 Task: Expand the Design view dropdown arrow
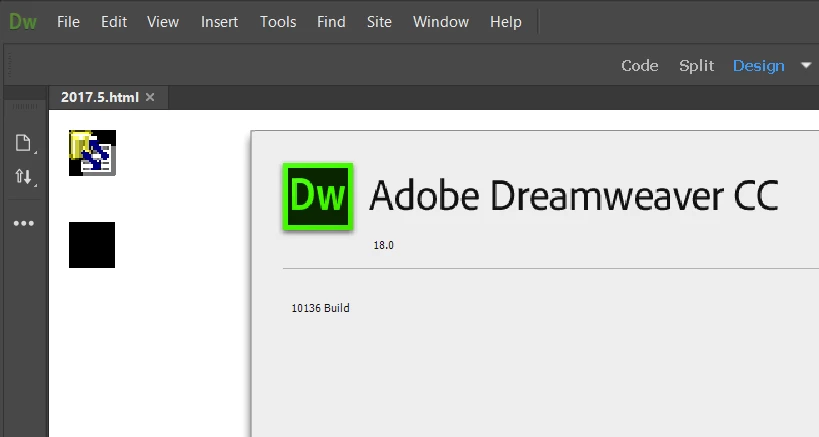tap(806, 65)
